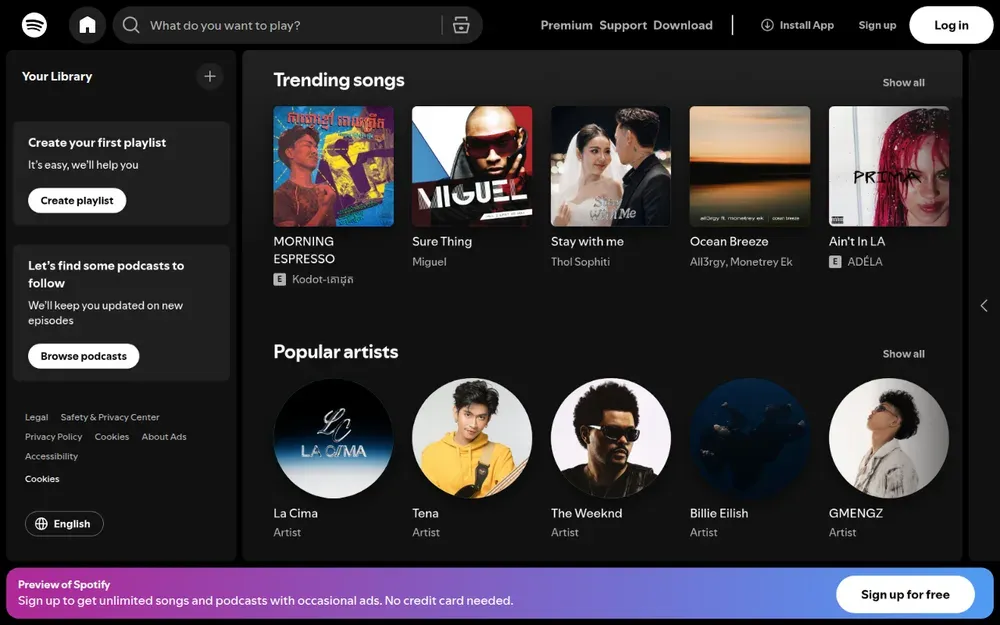Open Billie Eilish artist picture

(750, 438)
